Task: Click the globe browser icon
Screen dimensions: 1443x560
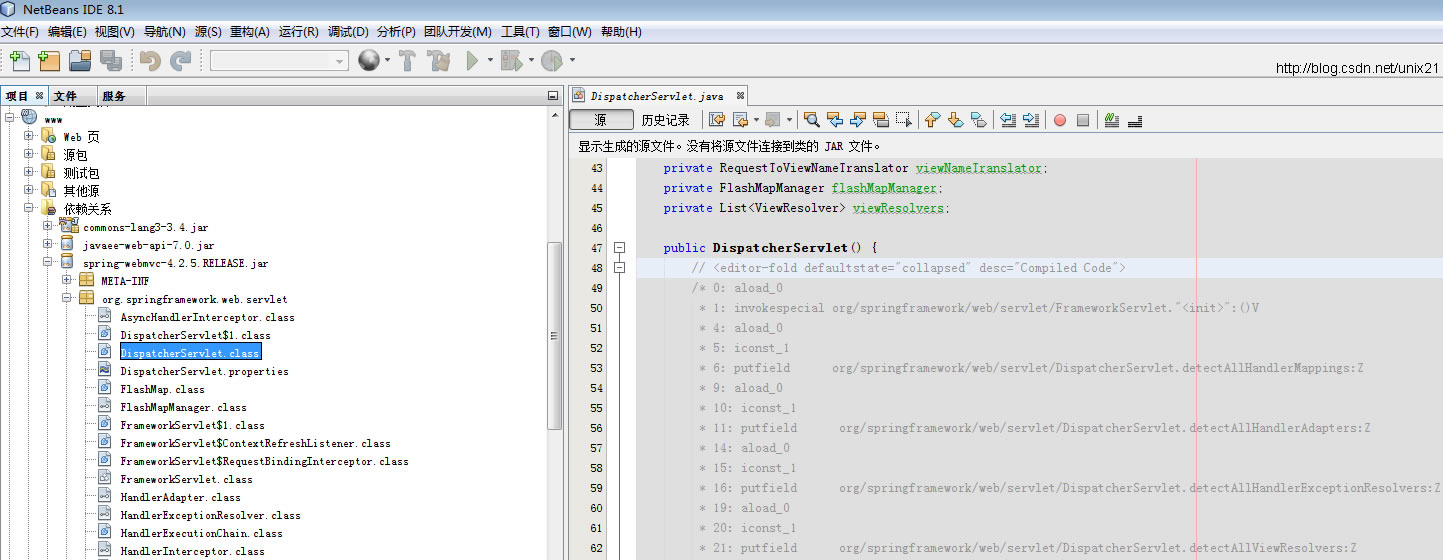Action: [x=369, y=61]
